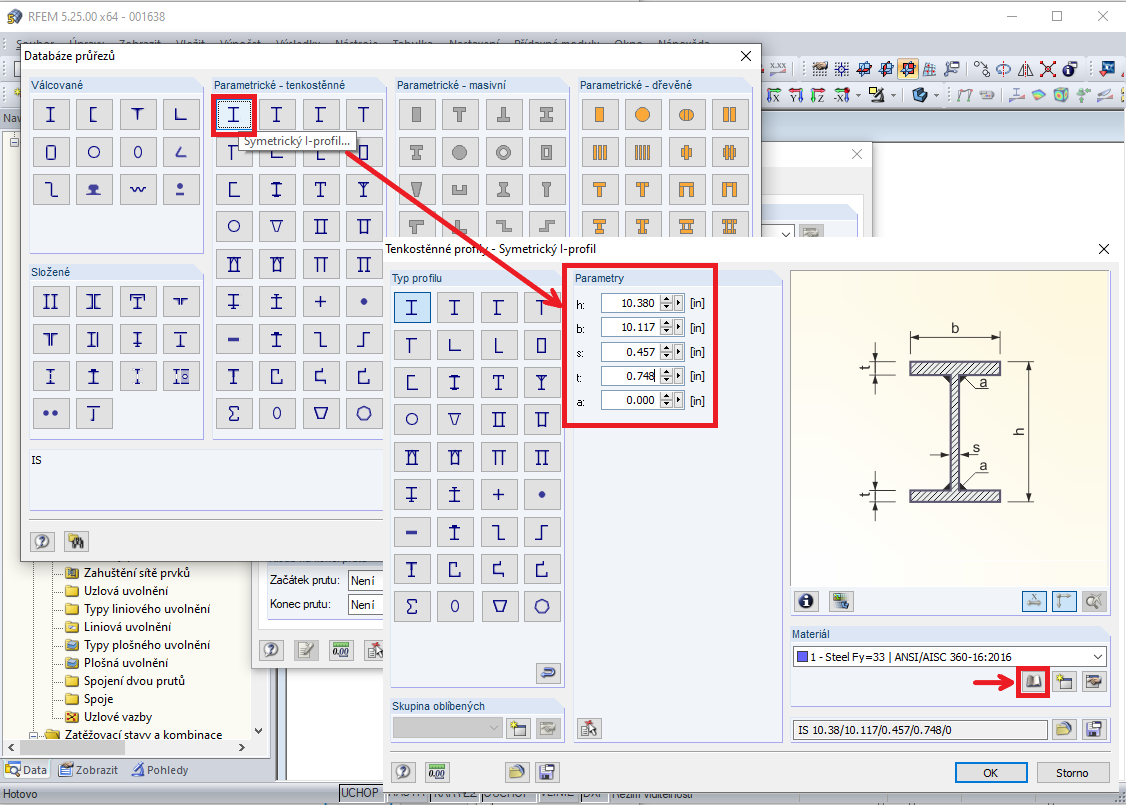1126x805 pixels.
Task: Switch to Zobrazit navigator tab
Action: (88, 770)
